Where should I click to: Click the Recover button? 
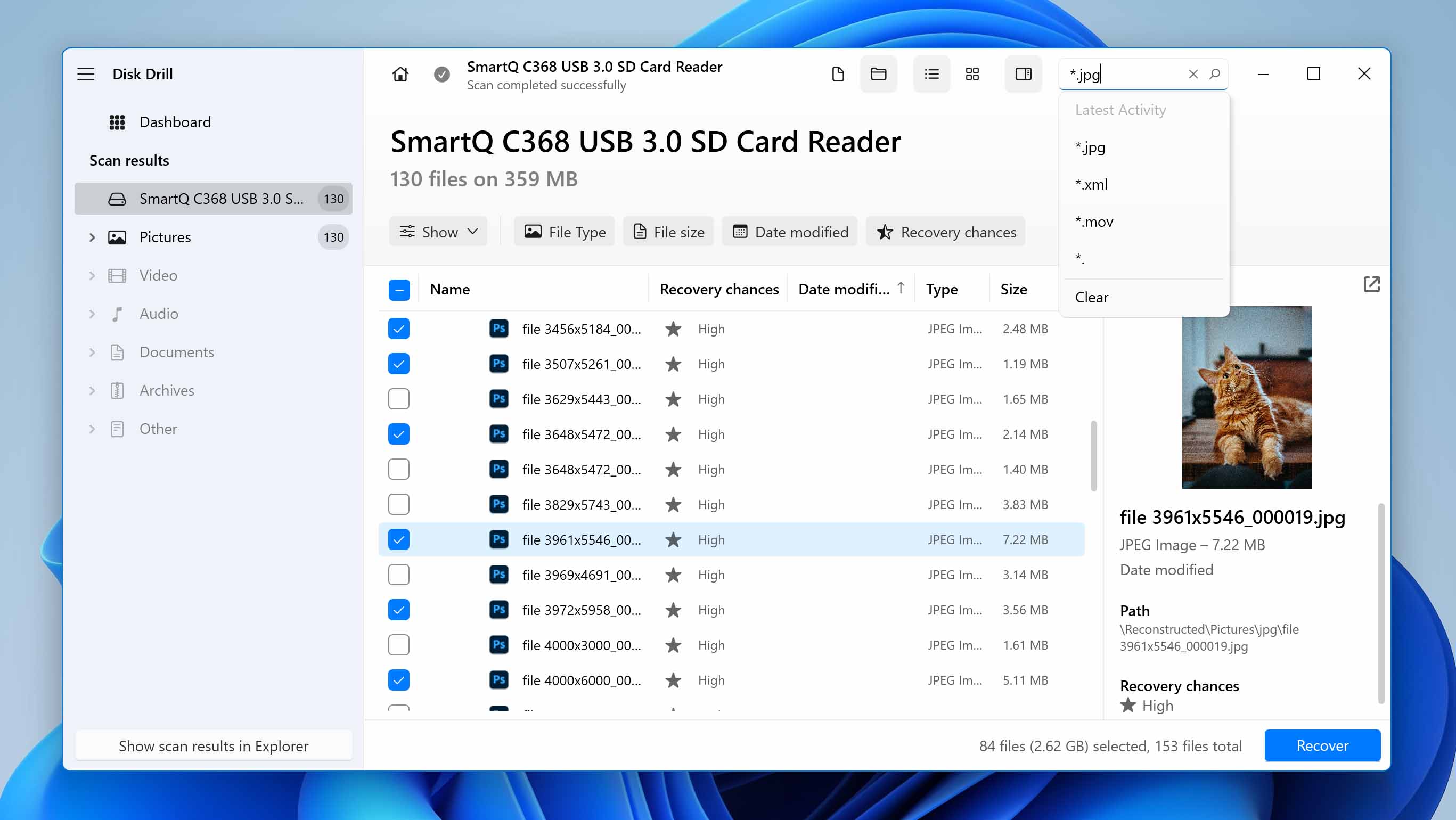pos(1322,745)
